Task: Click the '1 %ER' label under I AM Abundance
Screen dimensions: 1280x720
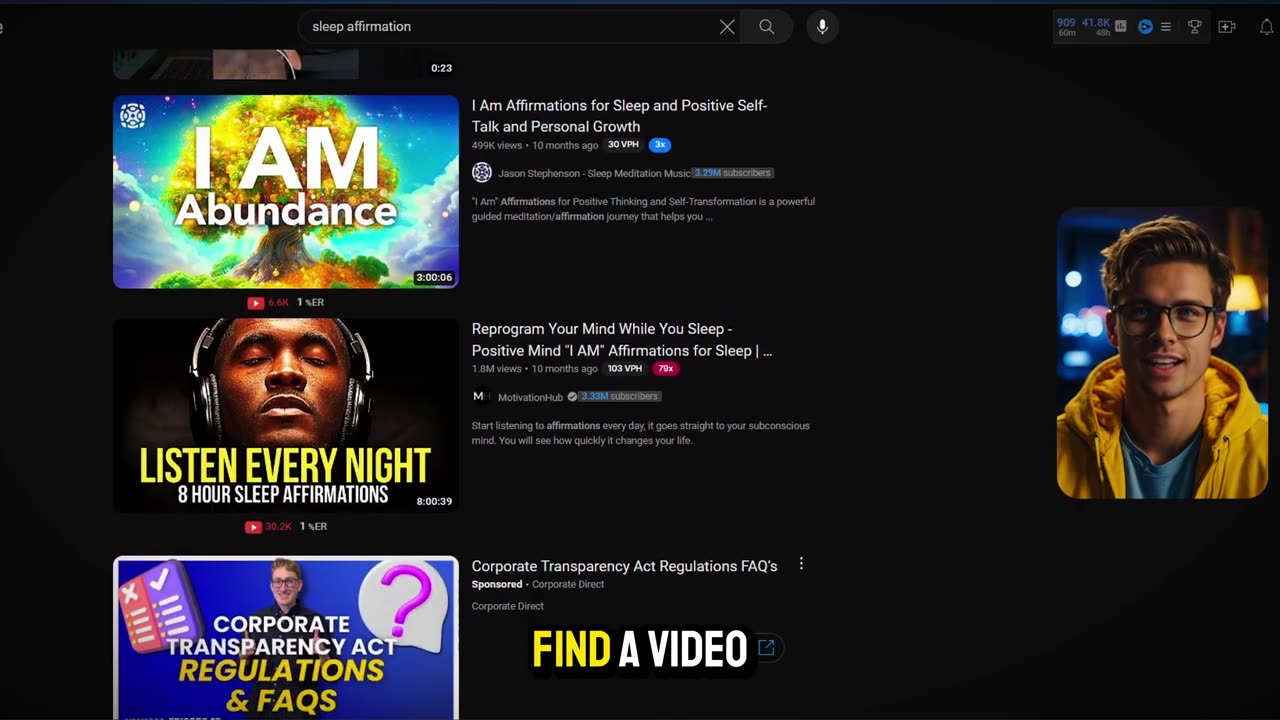Action: coord(310,303)
